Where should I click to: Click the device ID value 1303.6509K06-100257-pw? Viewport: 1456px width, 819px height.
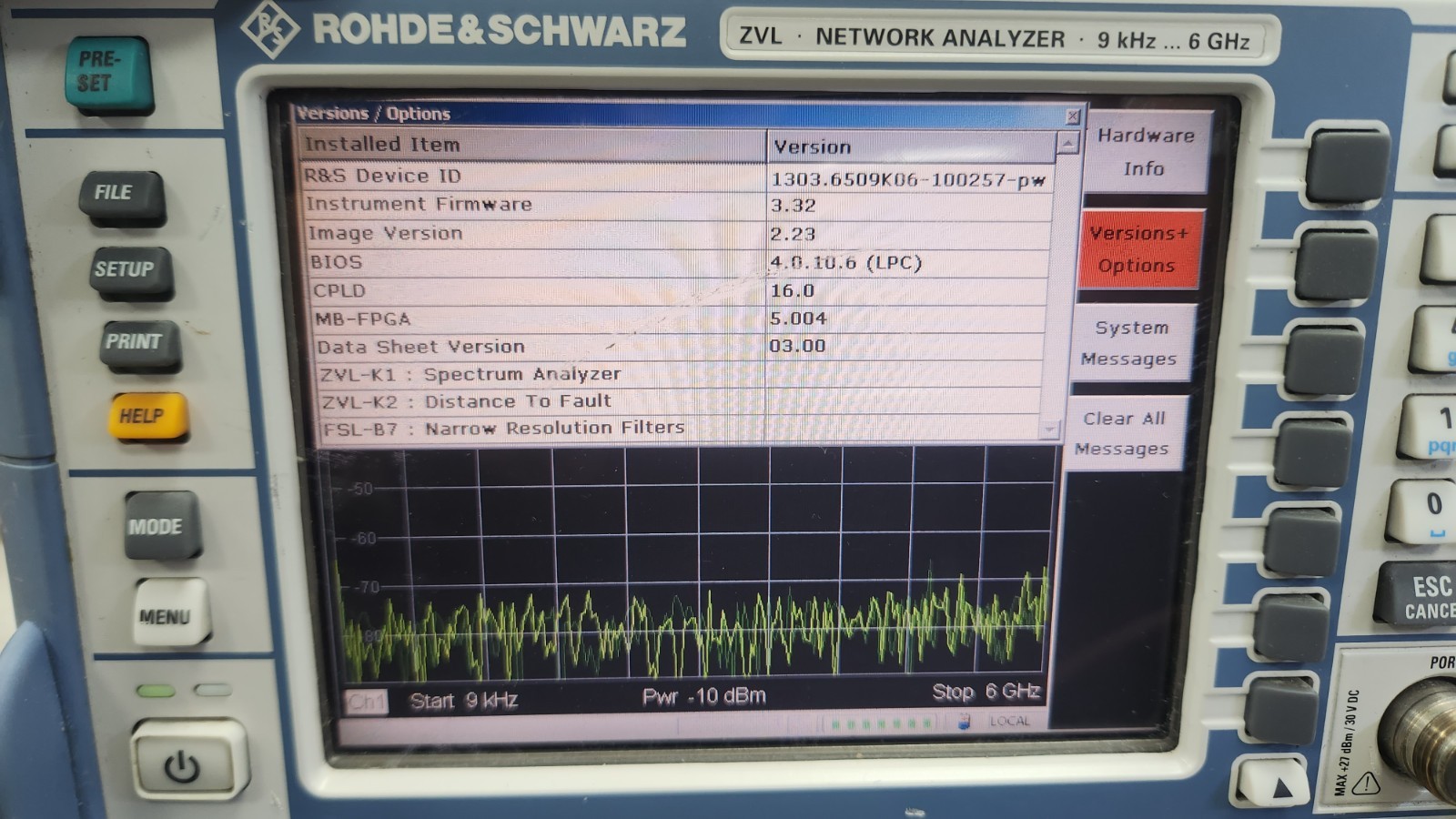(x=908, y=179)
